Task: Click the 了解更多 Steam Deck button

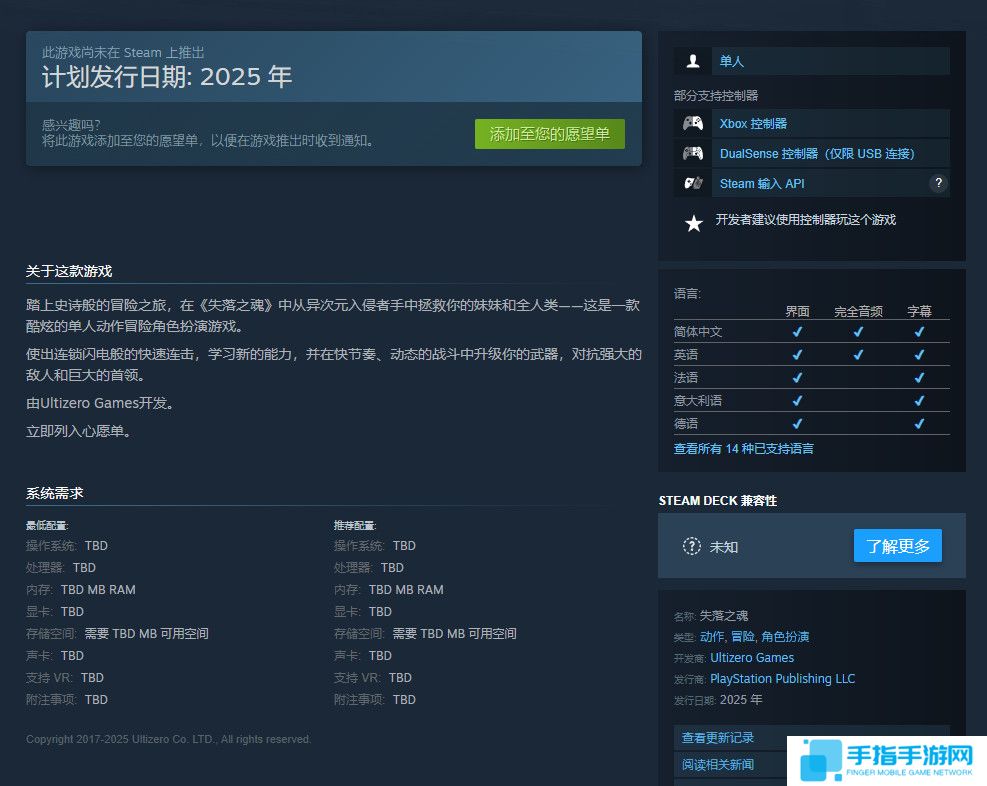Action: click(897, 546)
